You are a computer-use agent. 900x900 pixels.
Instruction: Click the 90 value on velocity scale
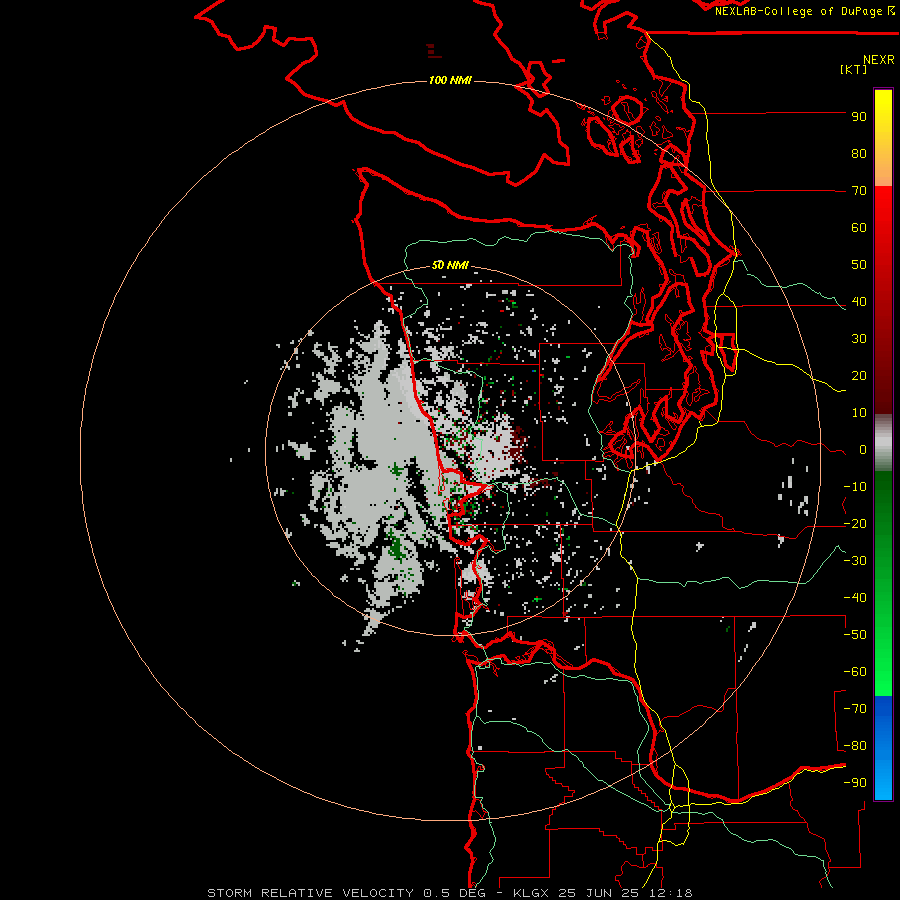pyautogui.click(x=859, y=117)
